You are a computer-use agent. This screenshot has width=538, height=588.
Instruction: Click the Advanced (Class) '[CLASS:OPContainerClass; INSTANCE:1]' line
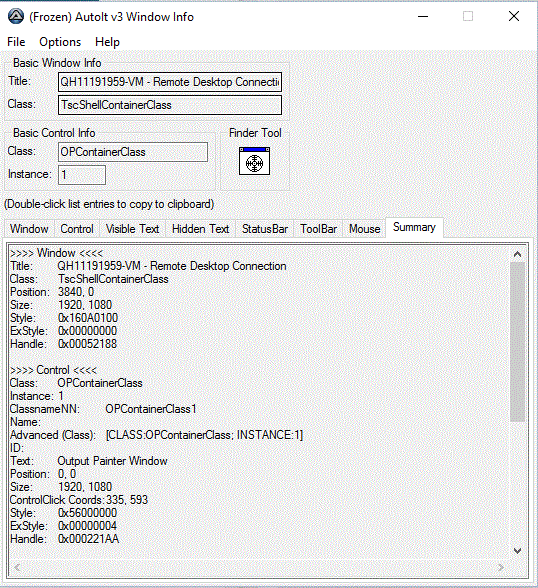156,435
